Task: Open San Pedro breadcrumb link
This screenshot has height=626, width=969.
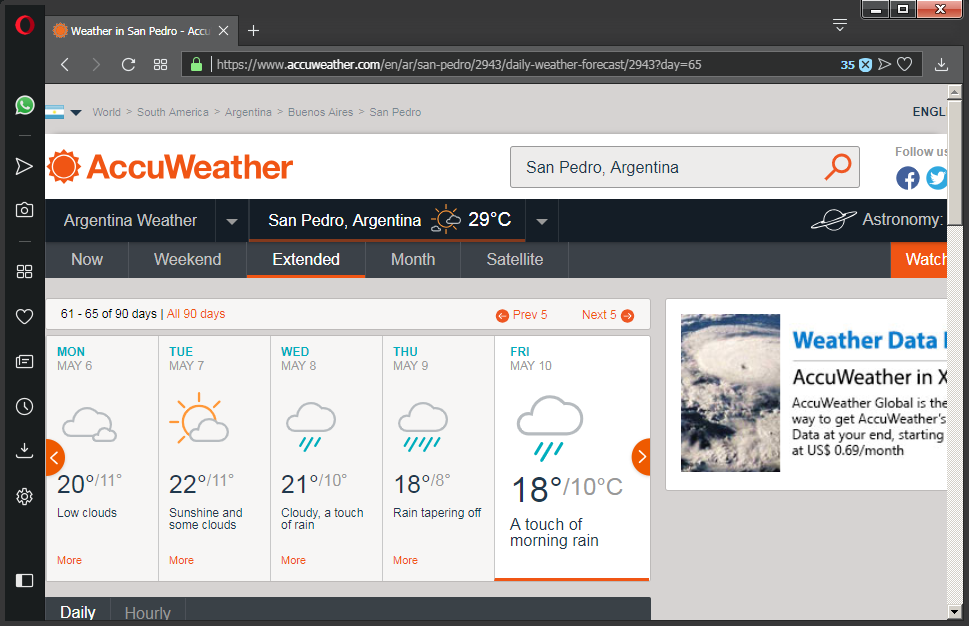Action: [395, 112]
